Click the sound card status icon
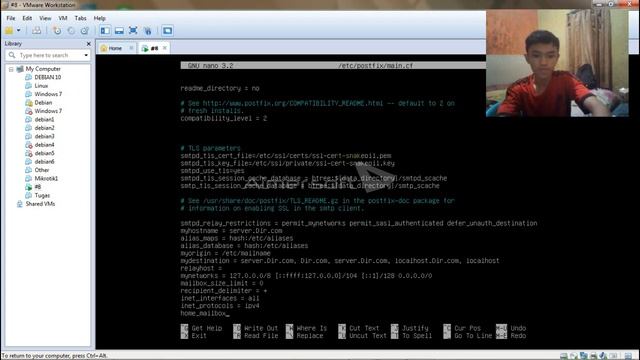 pyautogui.click(x=603, y=356)
